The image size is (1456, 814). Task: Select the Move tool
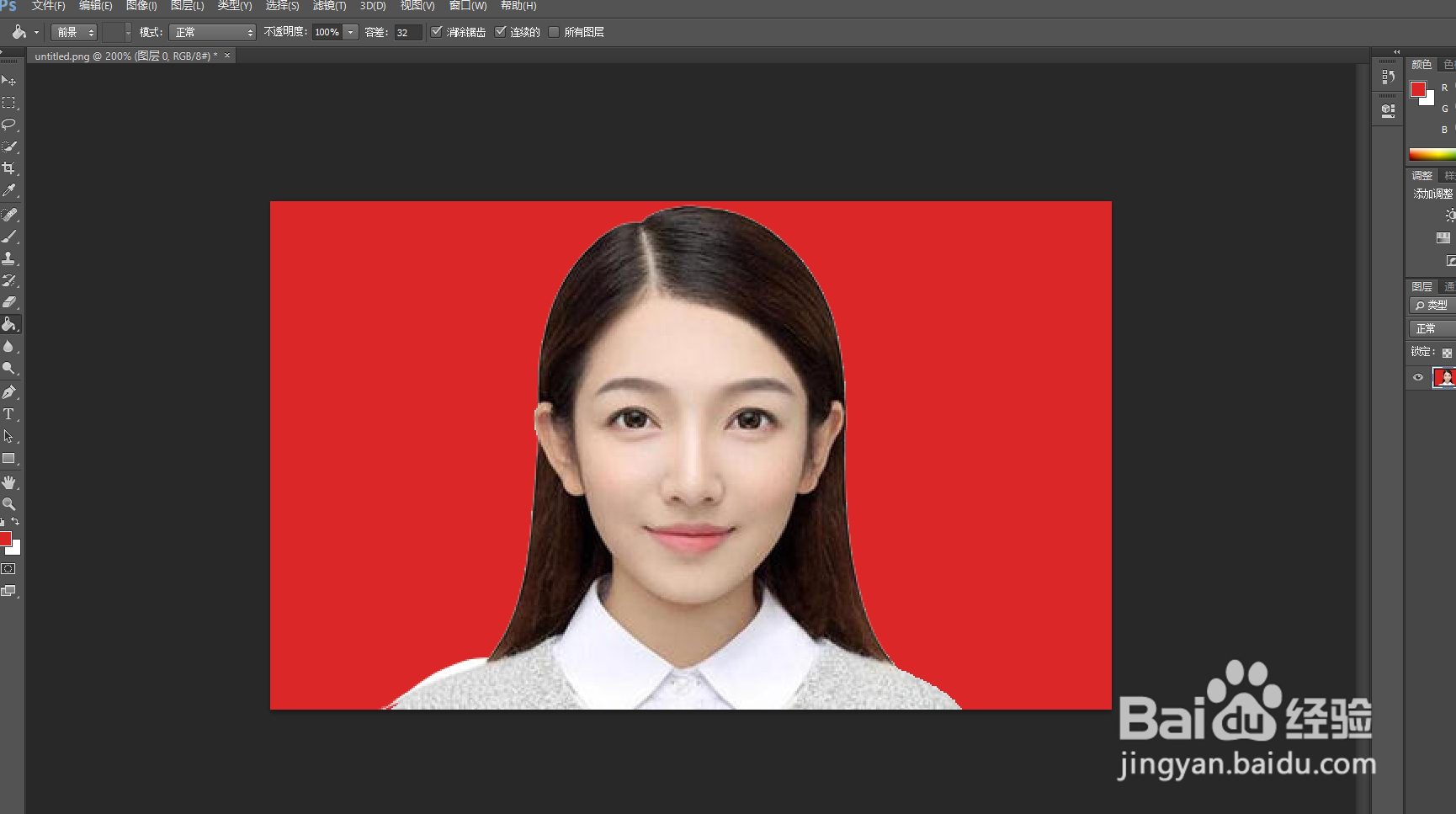click(9, 81)
